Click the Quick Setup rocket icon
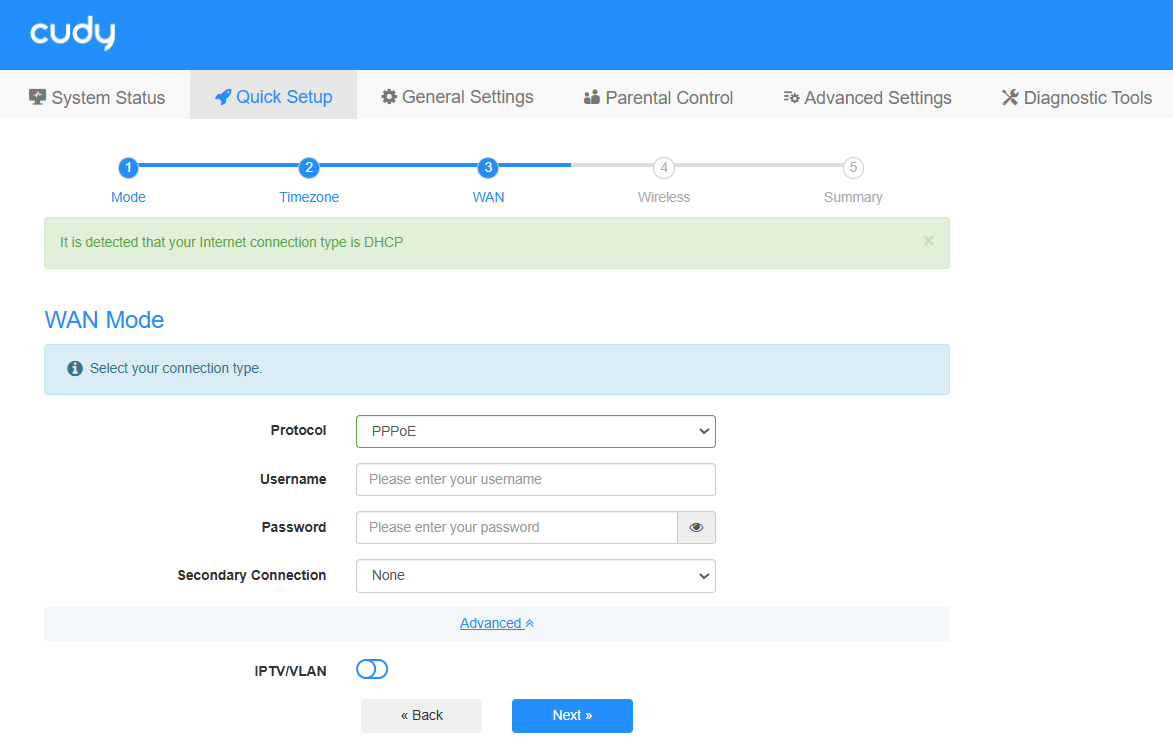The height and width of the screenshot is (745, 1173). click(223, 97)
